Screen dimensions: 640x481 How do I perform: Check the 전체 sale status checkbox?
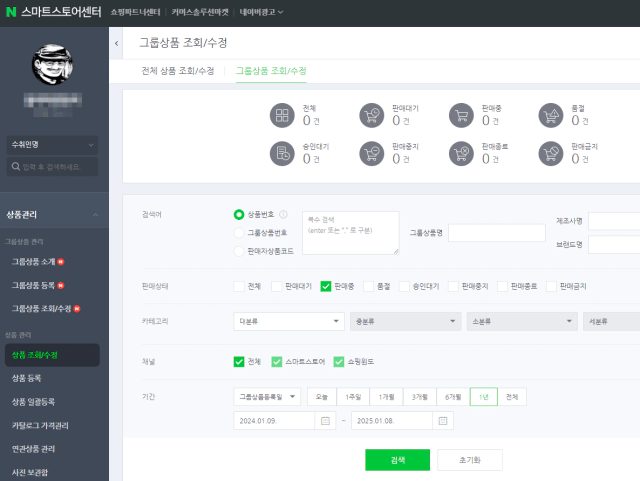click(239, 286)
